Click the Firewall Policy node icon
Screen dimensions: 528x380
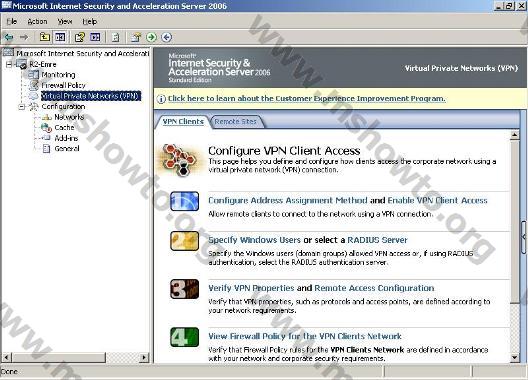(x=33, y=85)
